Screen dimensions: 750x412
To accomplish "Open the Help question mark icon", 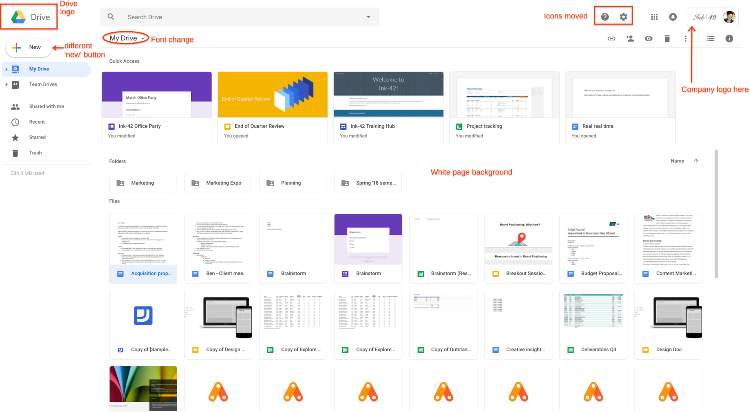I will (x=604, y=17).
